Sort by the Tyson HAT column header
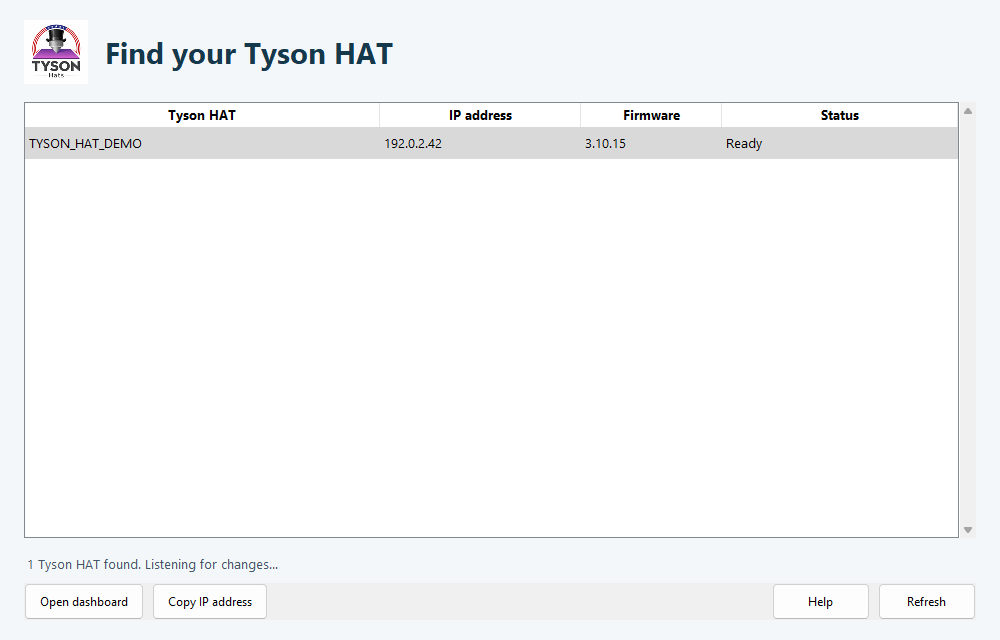This screenshot has width=1000, height=640. click(x=202, y=115)
